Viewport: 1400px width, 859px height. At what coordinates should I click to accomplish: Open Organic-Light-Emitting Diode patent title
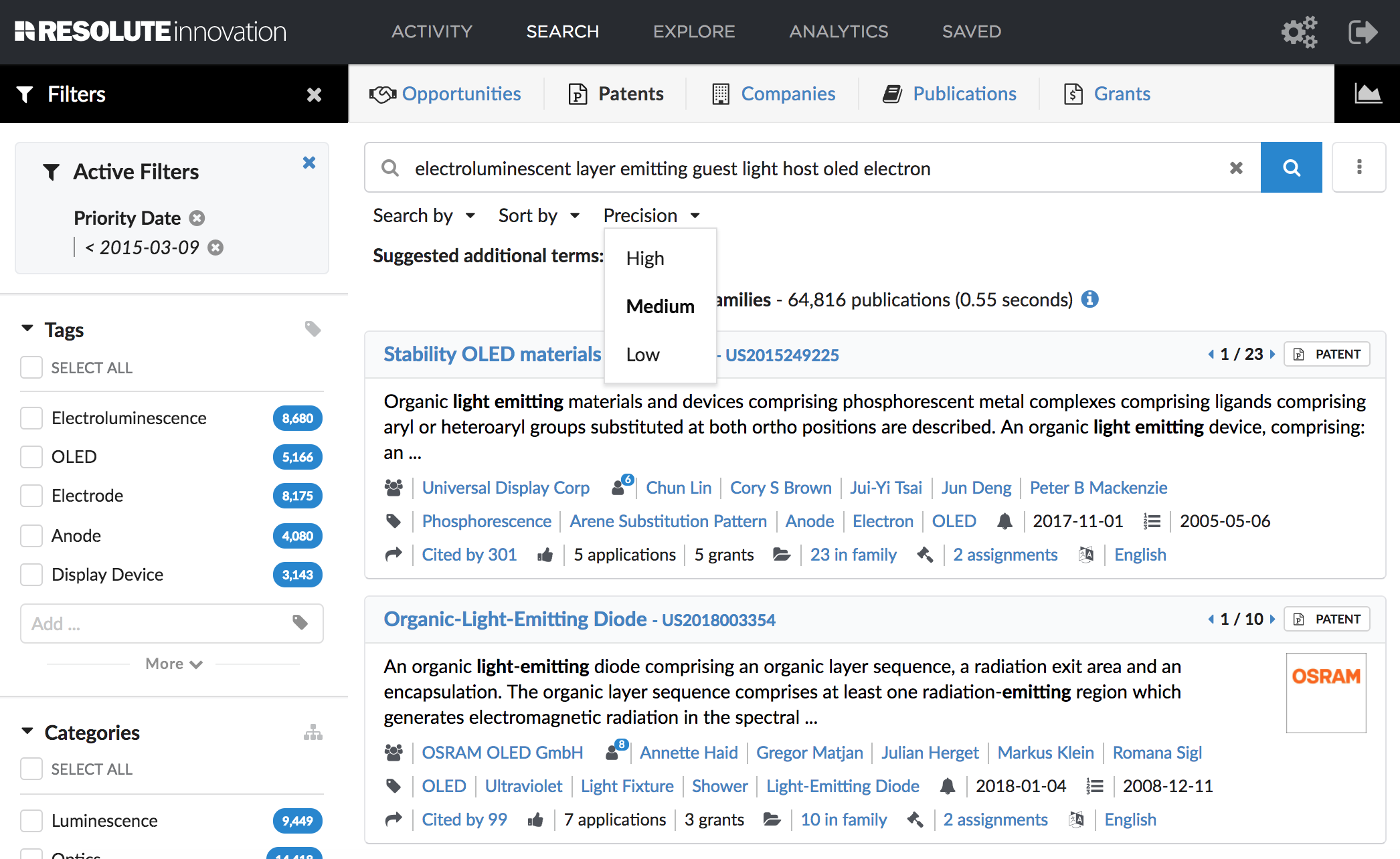[x=515, y=619]
